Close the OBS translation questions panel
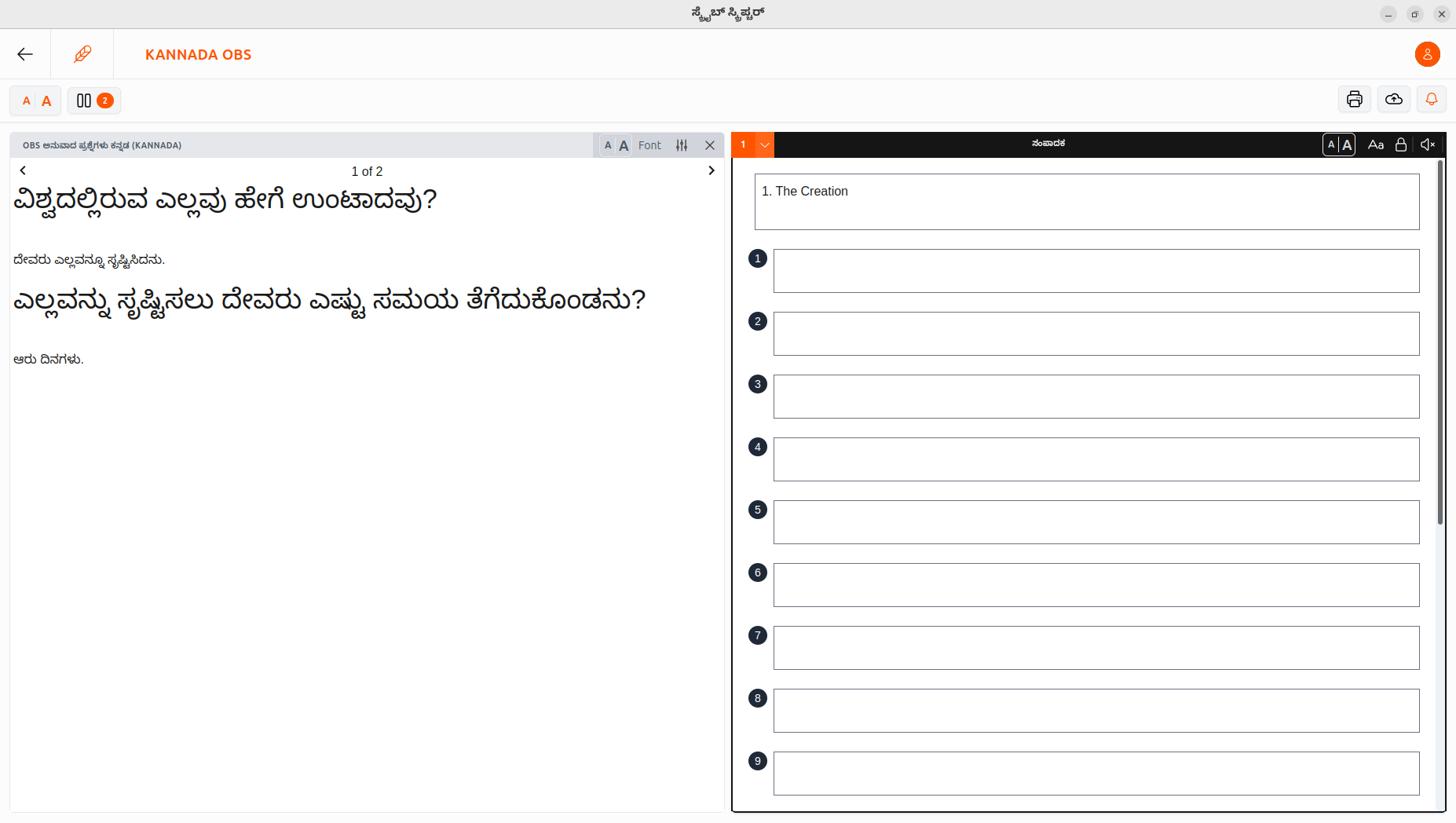 [711, 144]
